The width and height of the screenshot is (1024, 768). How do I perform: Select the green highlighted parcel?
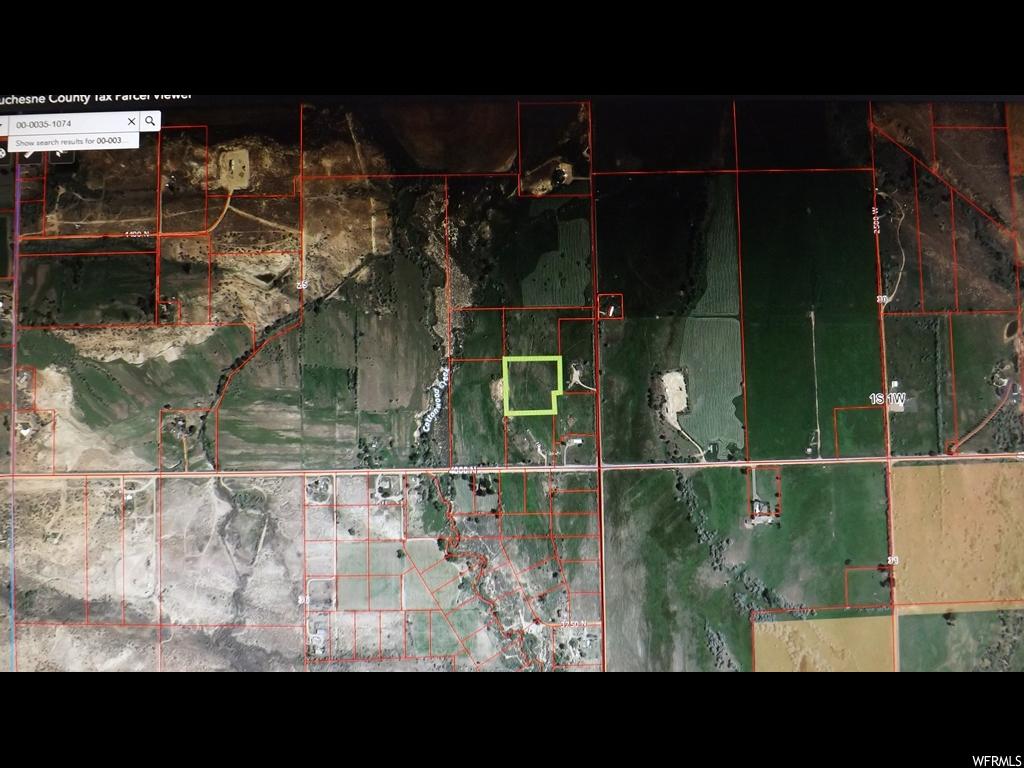coord(532,385)
